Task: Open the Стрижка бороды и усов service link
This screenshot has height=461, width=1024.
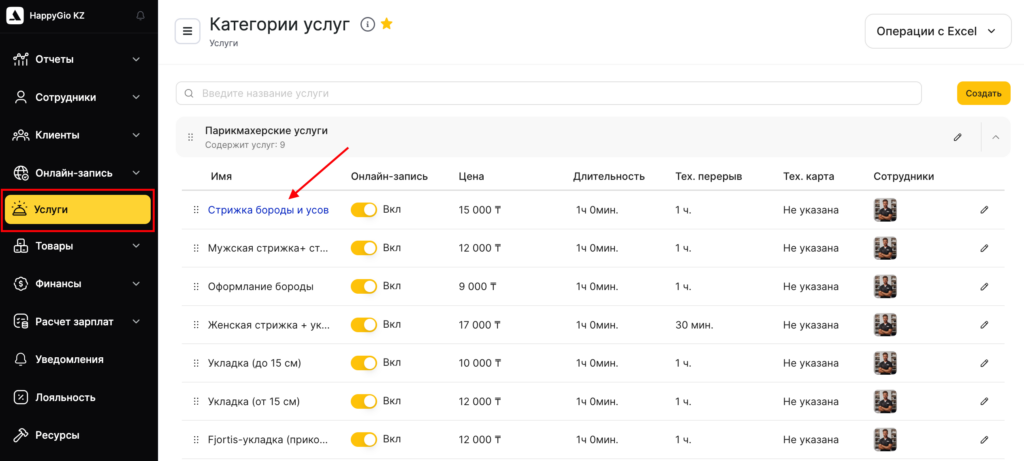Action: pyautogui.click(x=268, y=210)
